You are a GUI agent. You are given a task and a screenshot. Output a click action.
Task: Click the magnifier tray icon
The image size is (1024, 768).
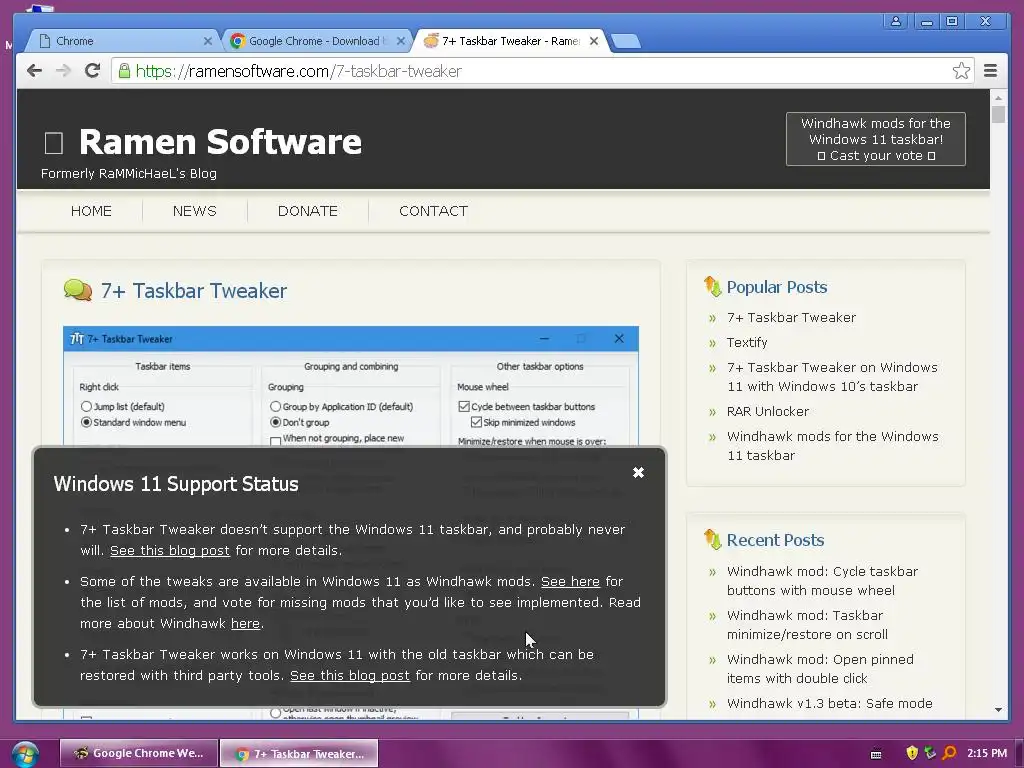pyautogui.click(x=949, y=753)
